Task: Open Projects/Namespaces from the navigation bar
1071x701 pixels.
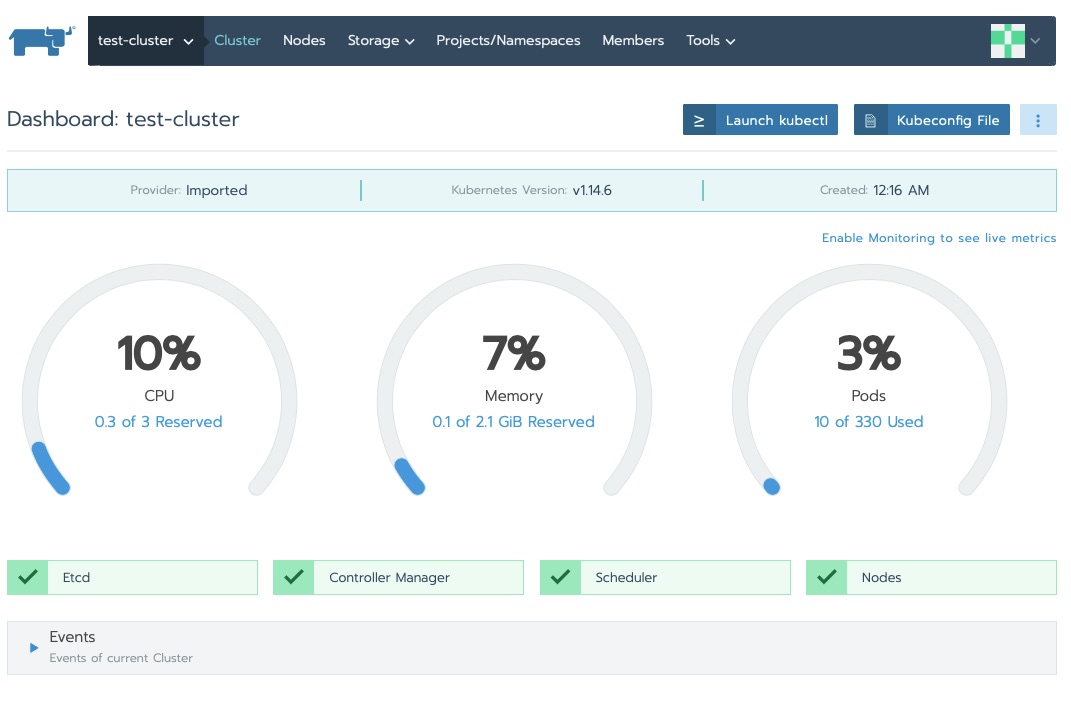Action: point(507,41)
